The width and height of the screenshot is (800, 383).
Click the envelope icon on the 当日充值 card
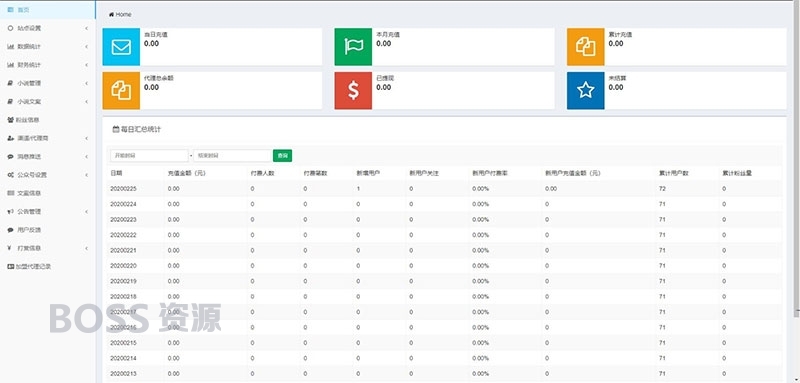coord(121,47)
